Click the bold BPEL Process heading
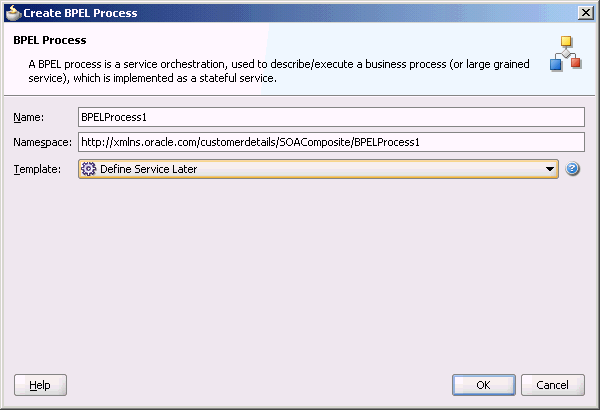This screenshot has height=410, width=600. tap(50, 40)
